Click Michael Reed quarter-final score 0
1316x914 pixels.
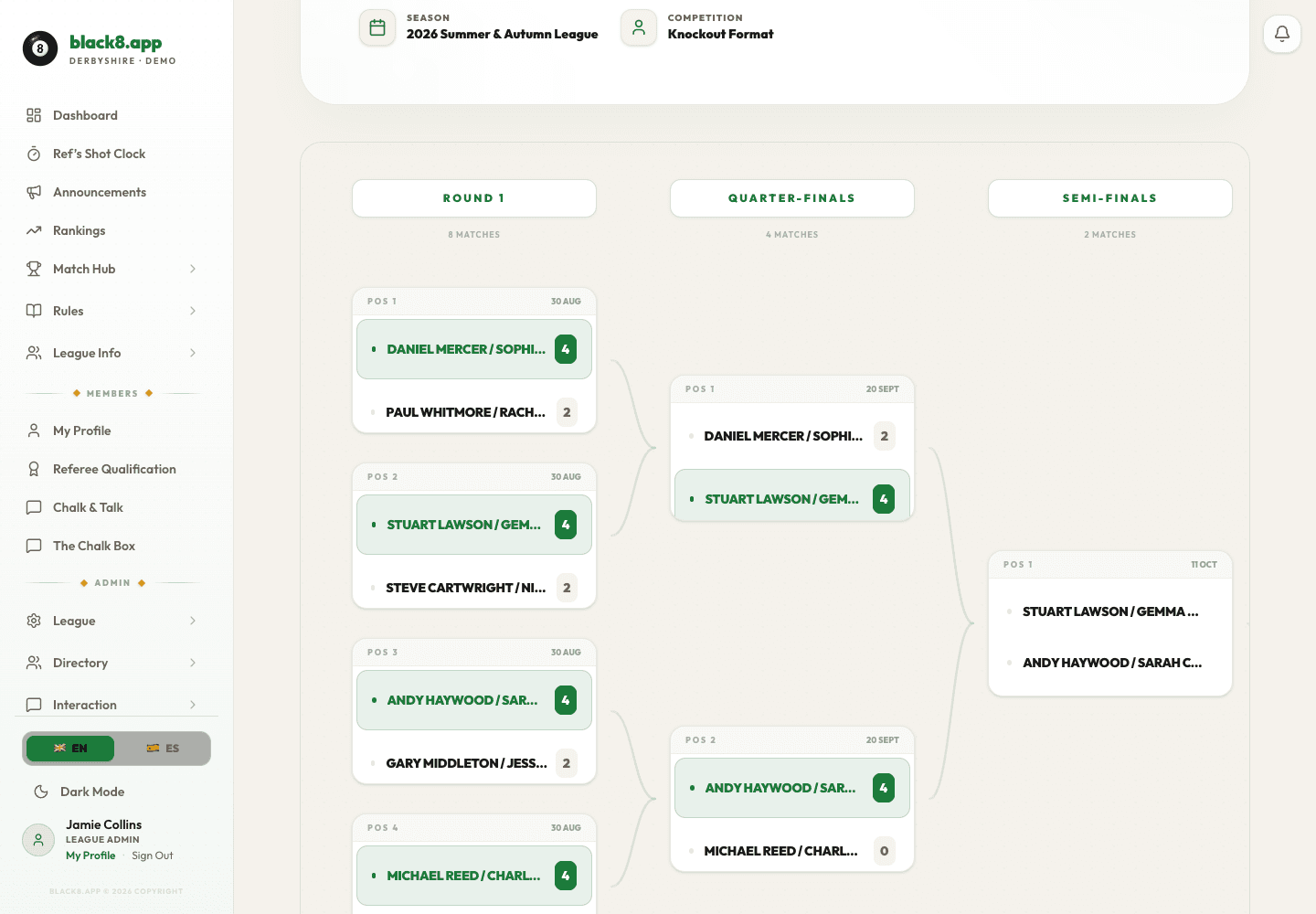click(884, 851)
